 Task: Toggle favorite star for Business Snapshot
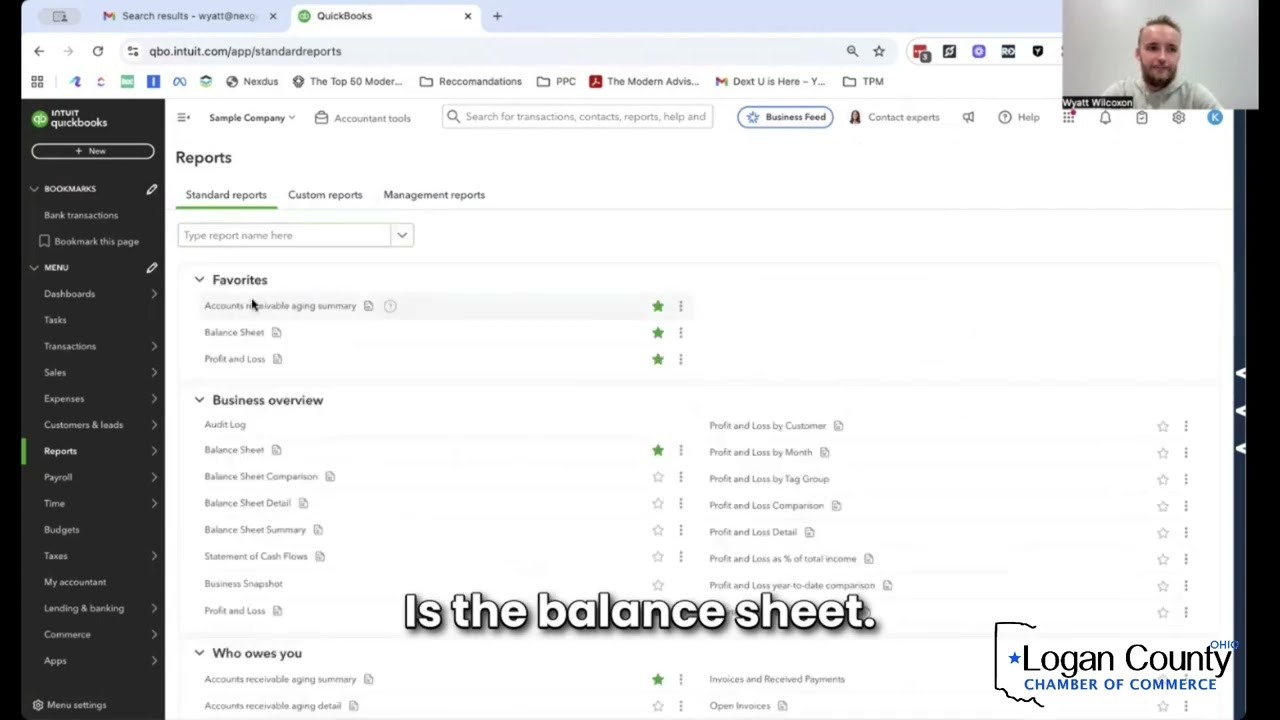(x=658, y=584)
